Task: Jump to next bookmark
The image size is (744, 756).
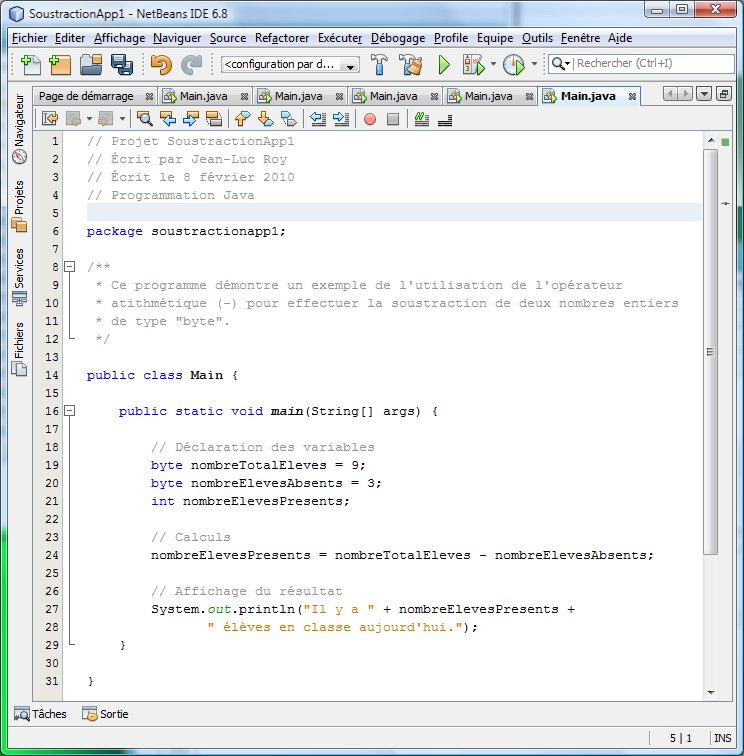Action: pyautogui.click(x=266, y=119)
